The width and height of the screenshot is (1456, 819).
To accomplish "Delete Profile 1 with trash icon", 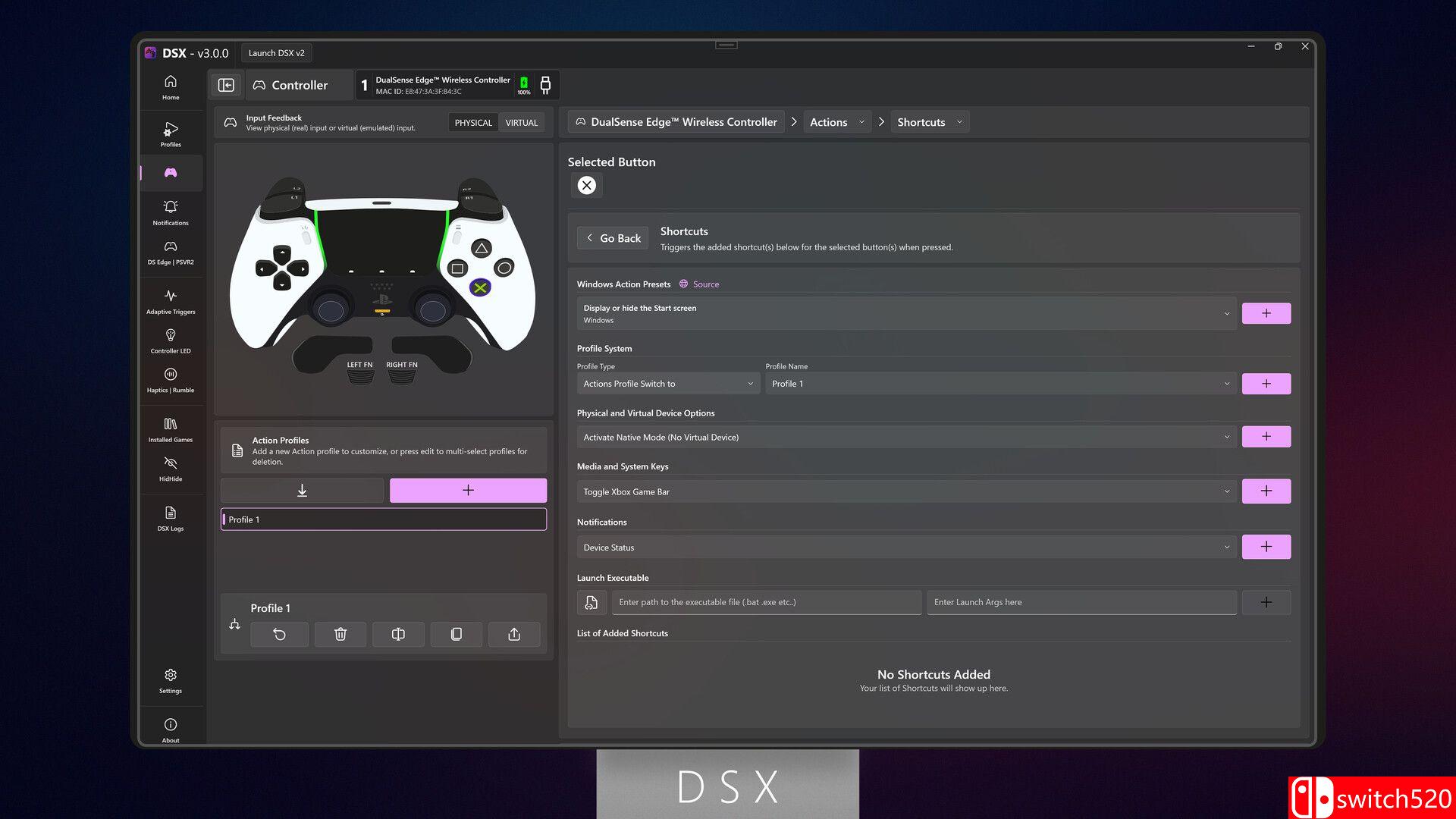I will (340, 635).
